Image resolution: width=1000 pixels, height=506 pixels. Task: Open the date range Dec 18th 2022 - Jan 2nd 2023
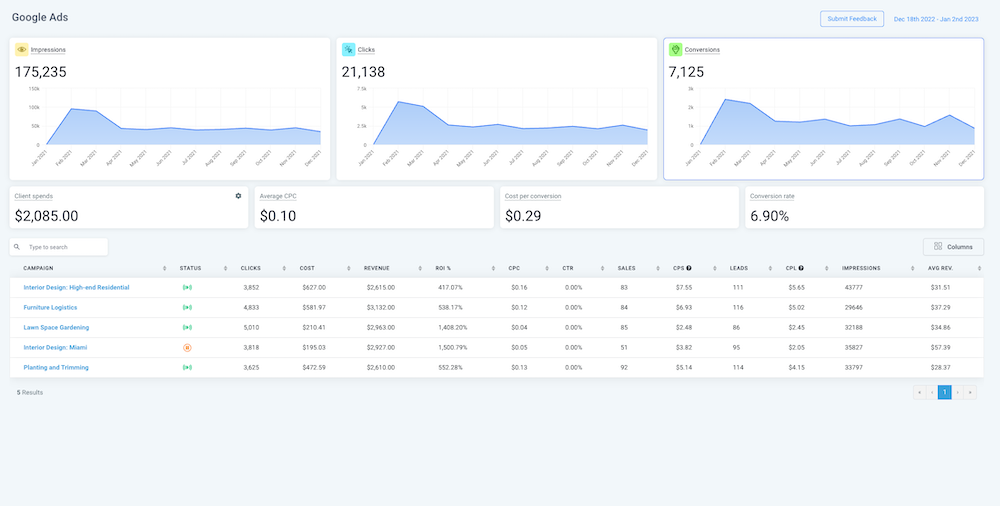pos(936,19)
